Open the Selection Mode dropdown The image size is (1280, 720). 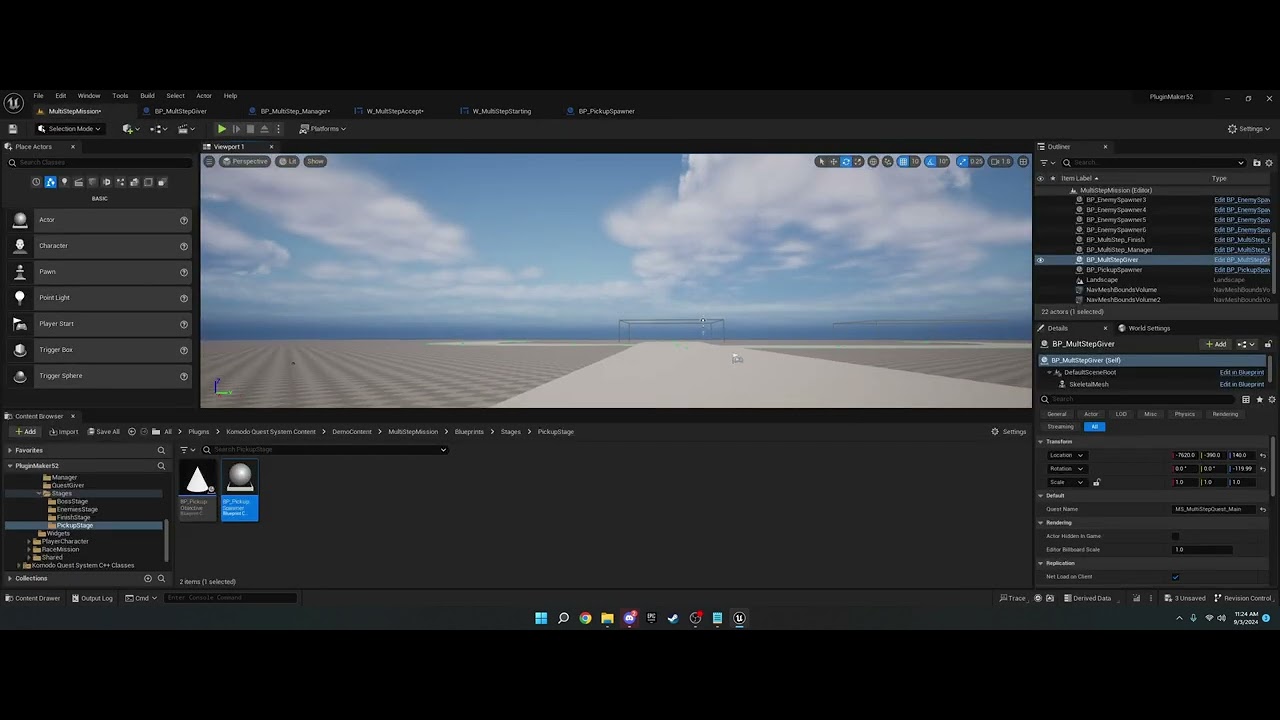pyautogui.click(x=69, y=129)
